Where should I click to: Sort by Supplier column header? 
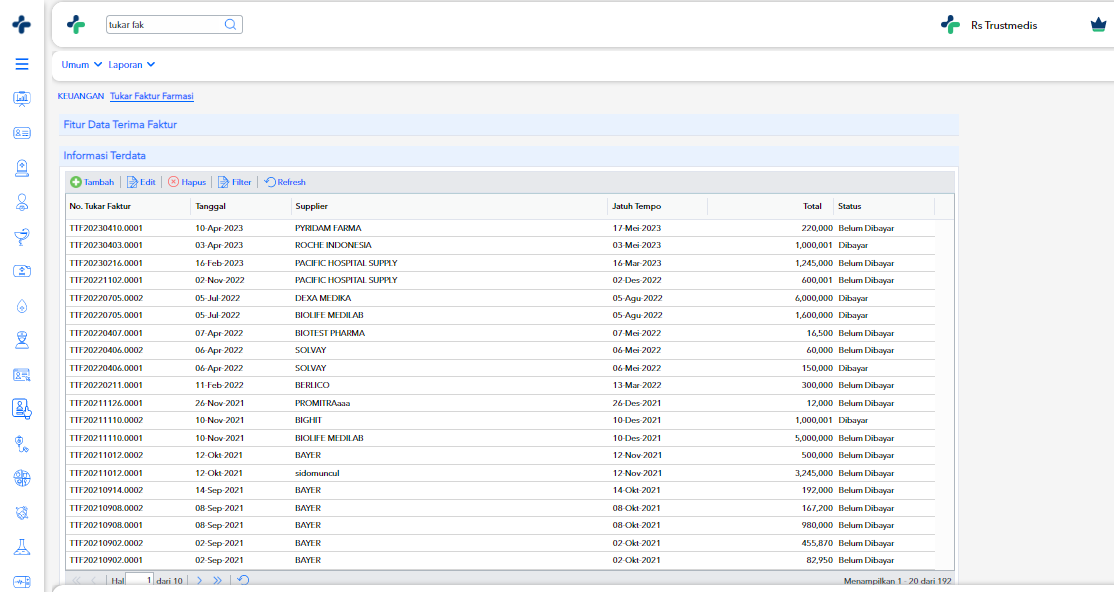point(450,206)
